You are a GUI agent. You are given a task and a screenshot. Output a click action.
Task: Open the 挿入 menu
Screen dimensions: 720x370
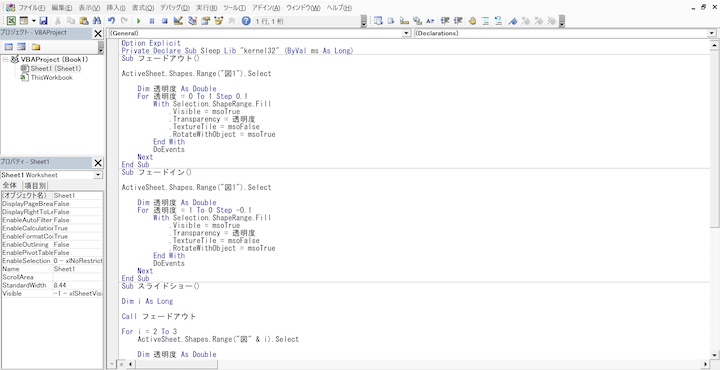pos(116,8)
